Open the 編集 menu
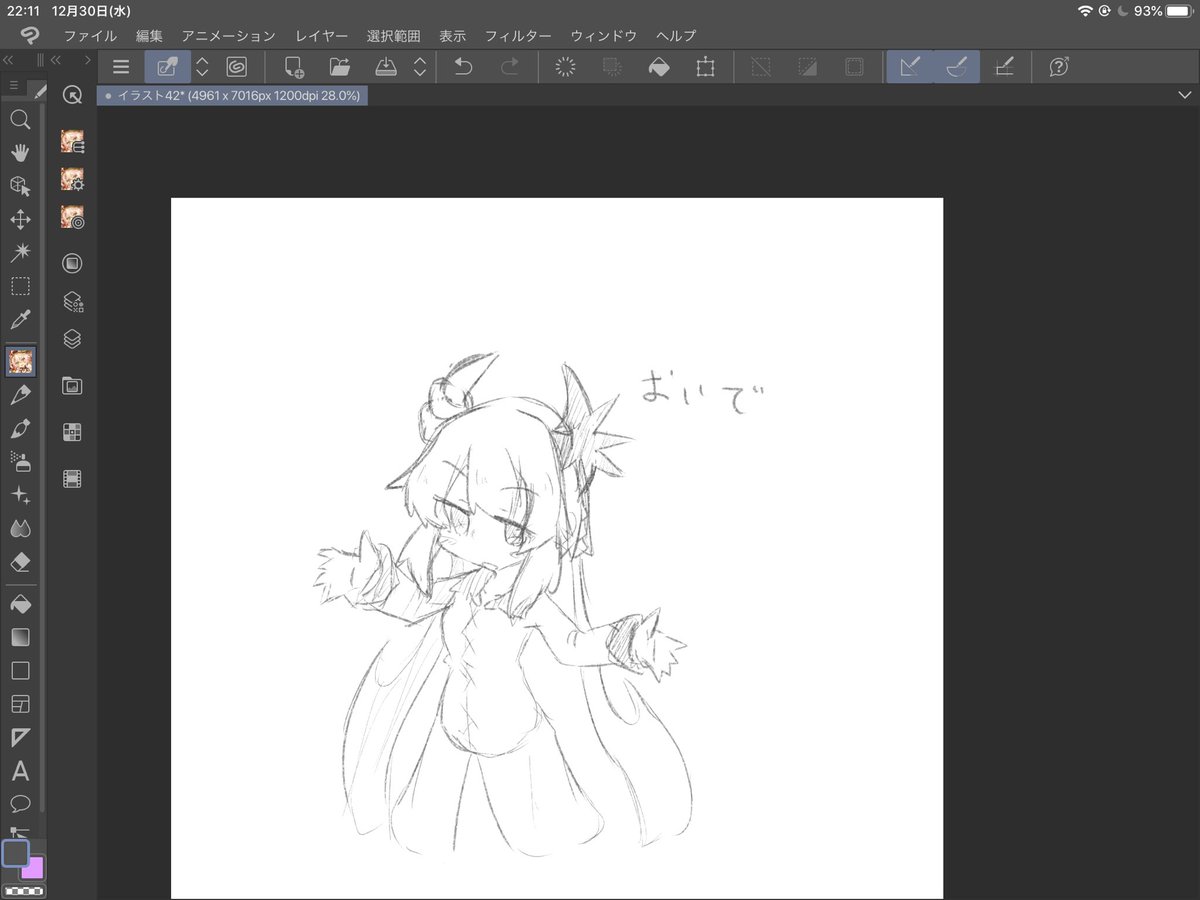Screen dimensions: 1200x900 point(149,35)
